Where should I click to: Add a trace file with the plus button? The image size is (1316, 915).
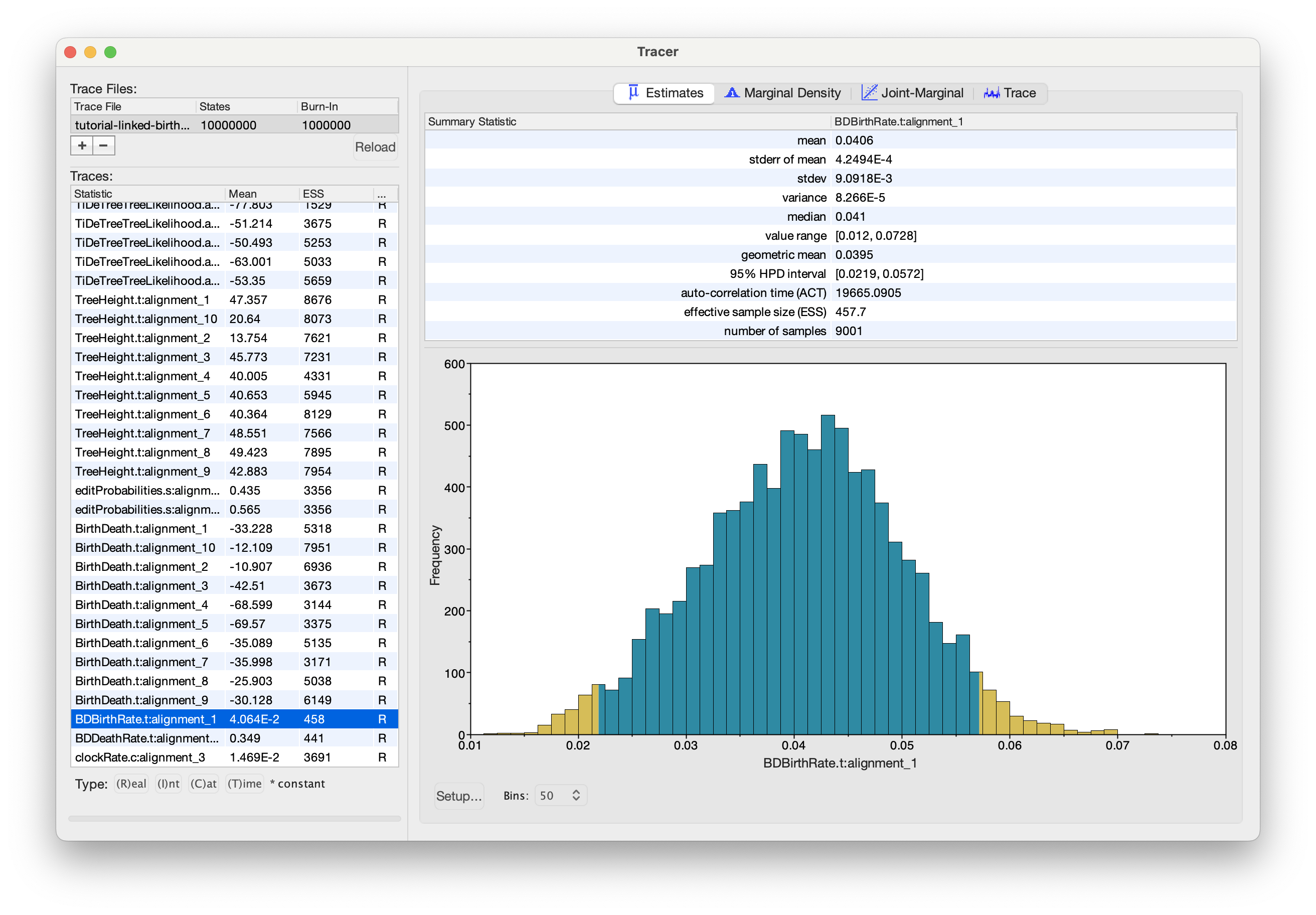[82, 145]
